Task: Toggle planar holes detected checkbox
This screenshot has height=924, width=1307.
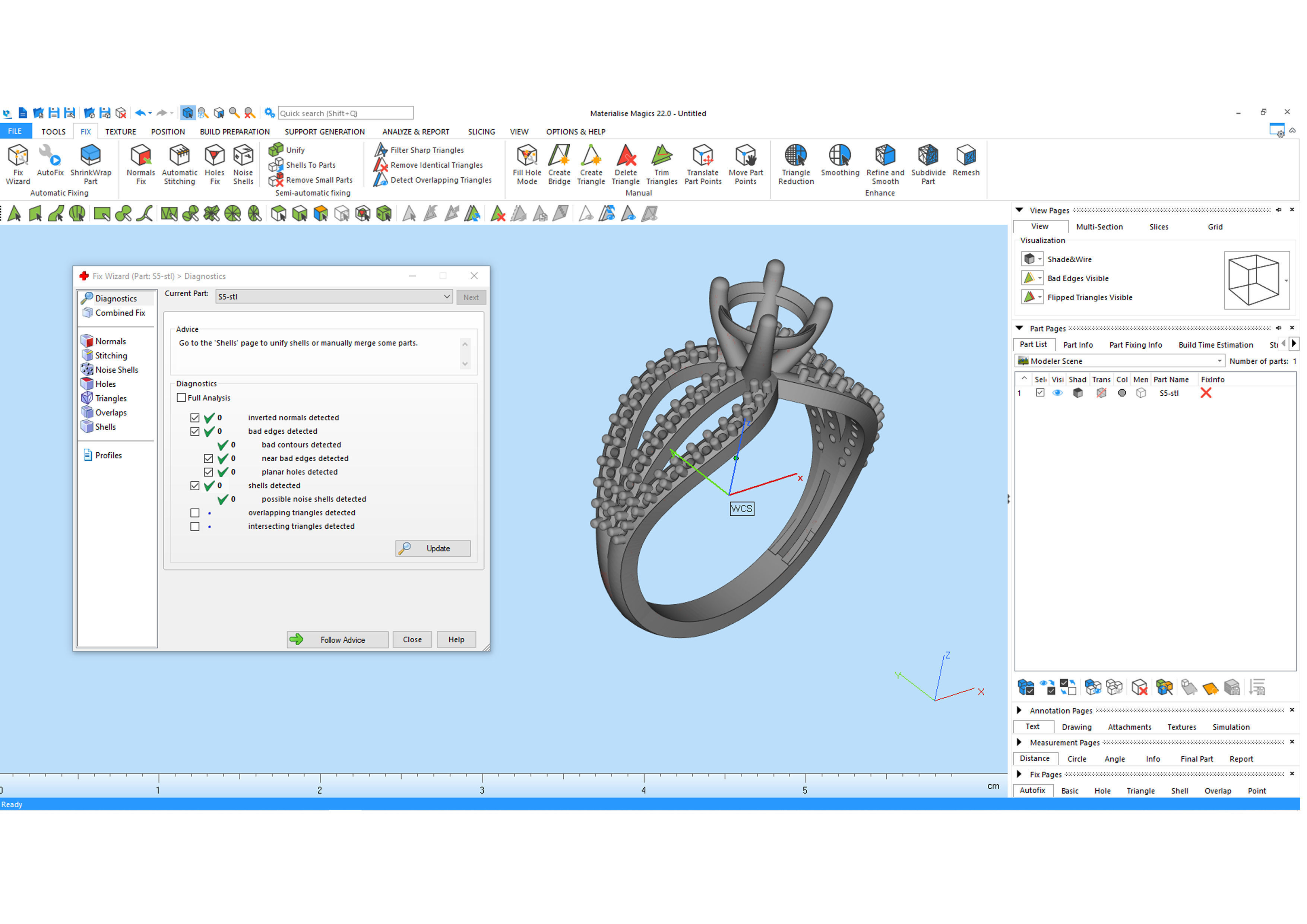Action: (208, 472)
